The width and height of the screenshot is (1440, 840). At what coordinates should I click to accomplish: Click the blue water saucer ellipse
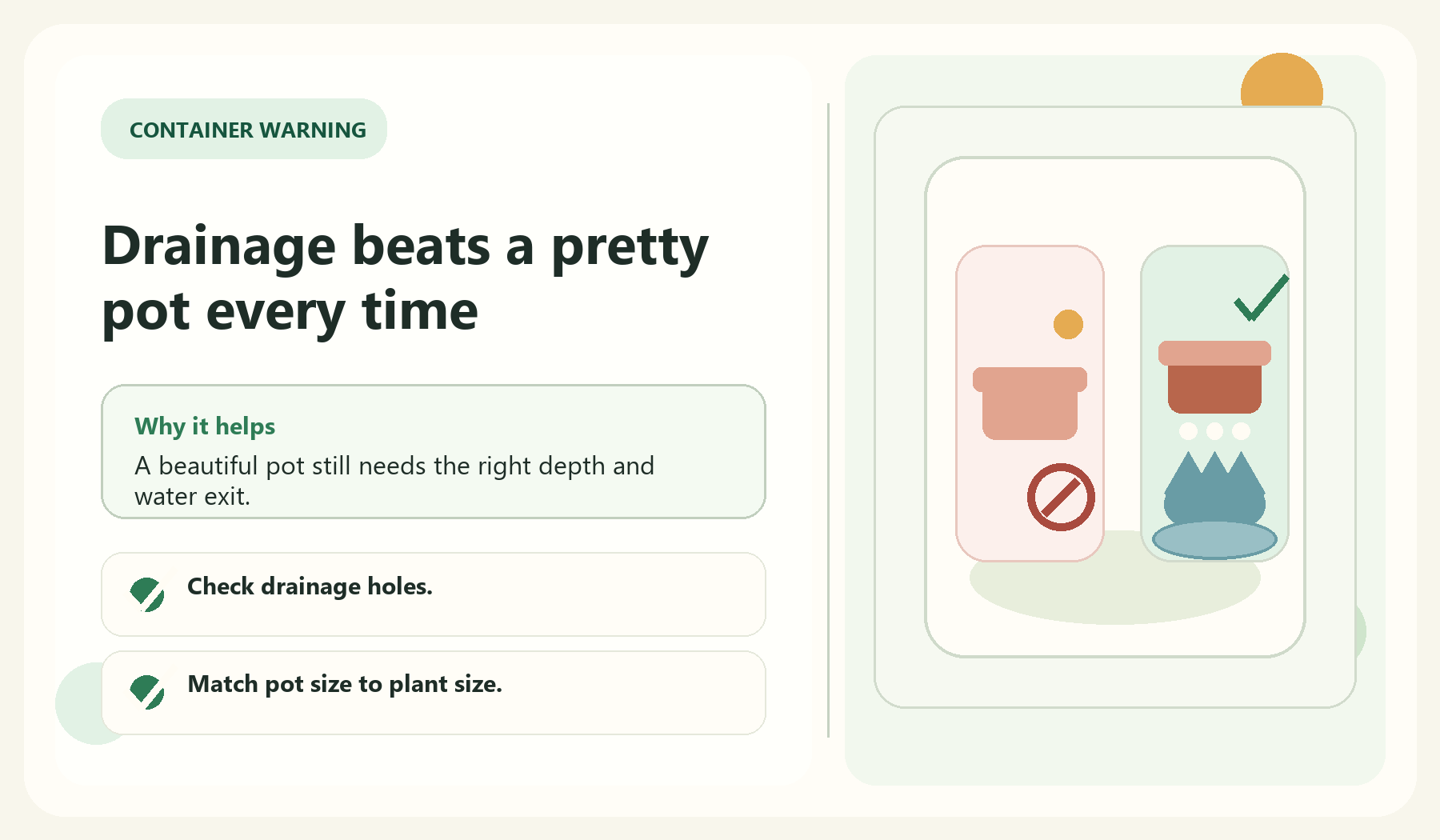(x=1214, y=540)
